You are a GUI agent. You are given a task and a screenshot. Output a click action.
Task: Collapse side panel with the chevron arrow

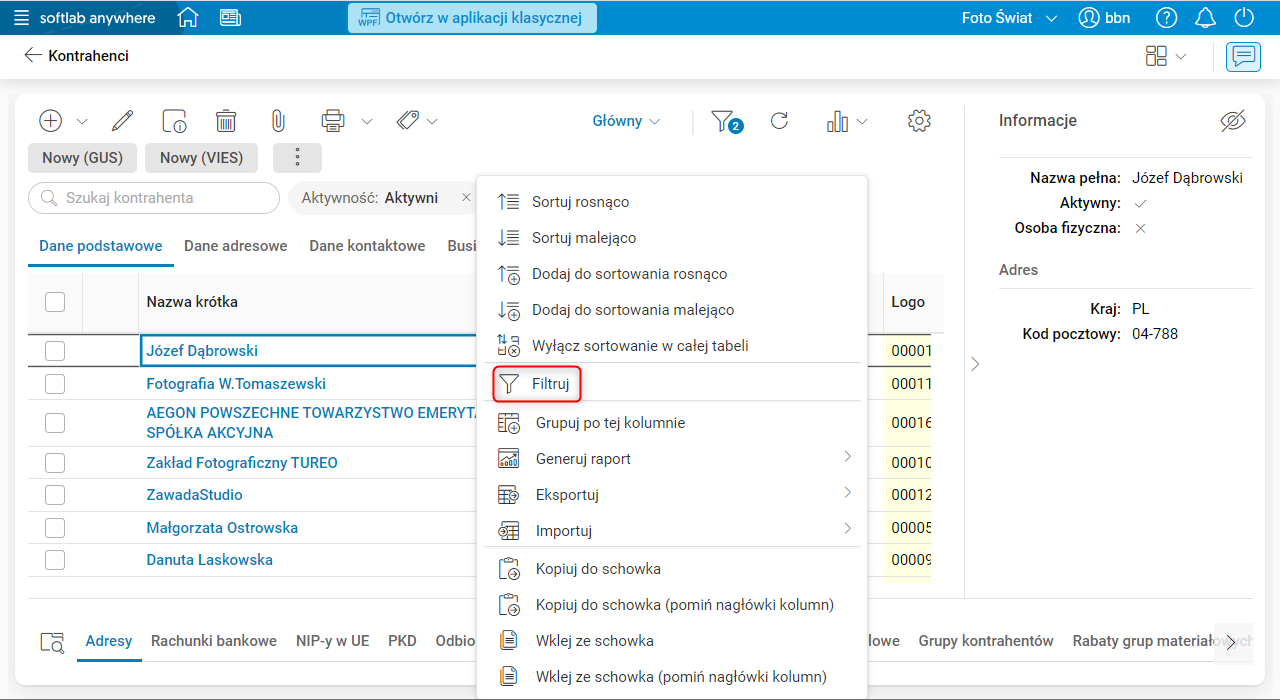(976, 365)
